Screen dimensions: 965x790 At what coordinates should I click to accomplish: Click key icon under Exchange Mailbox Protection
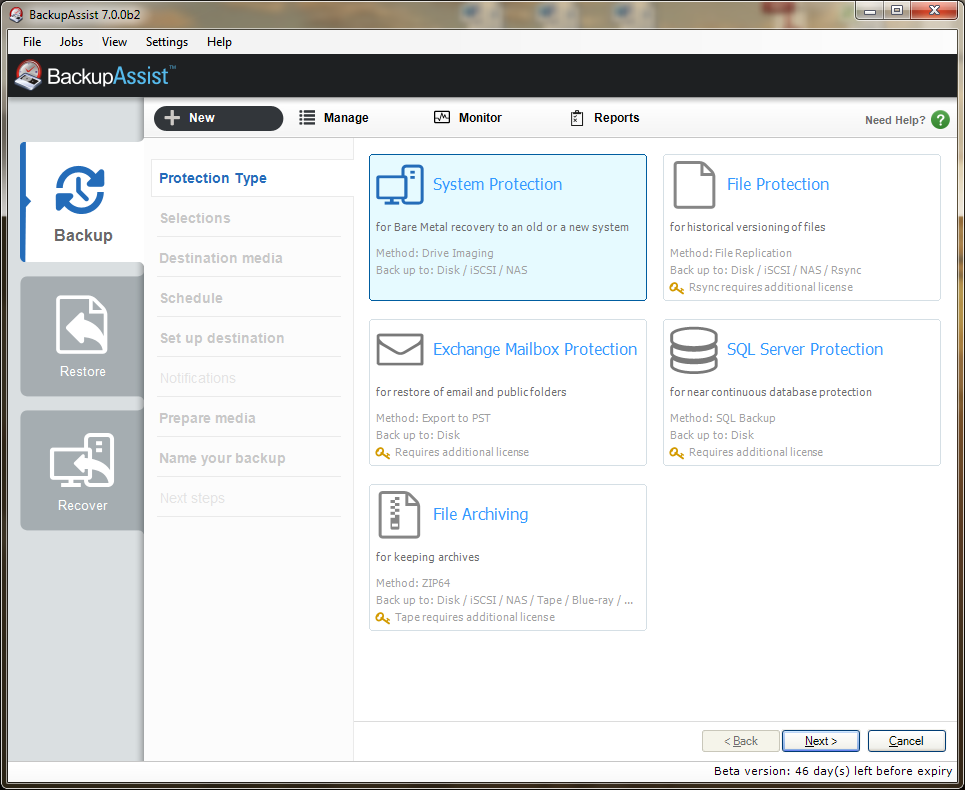click(x=383, y=452)
